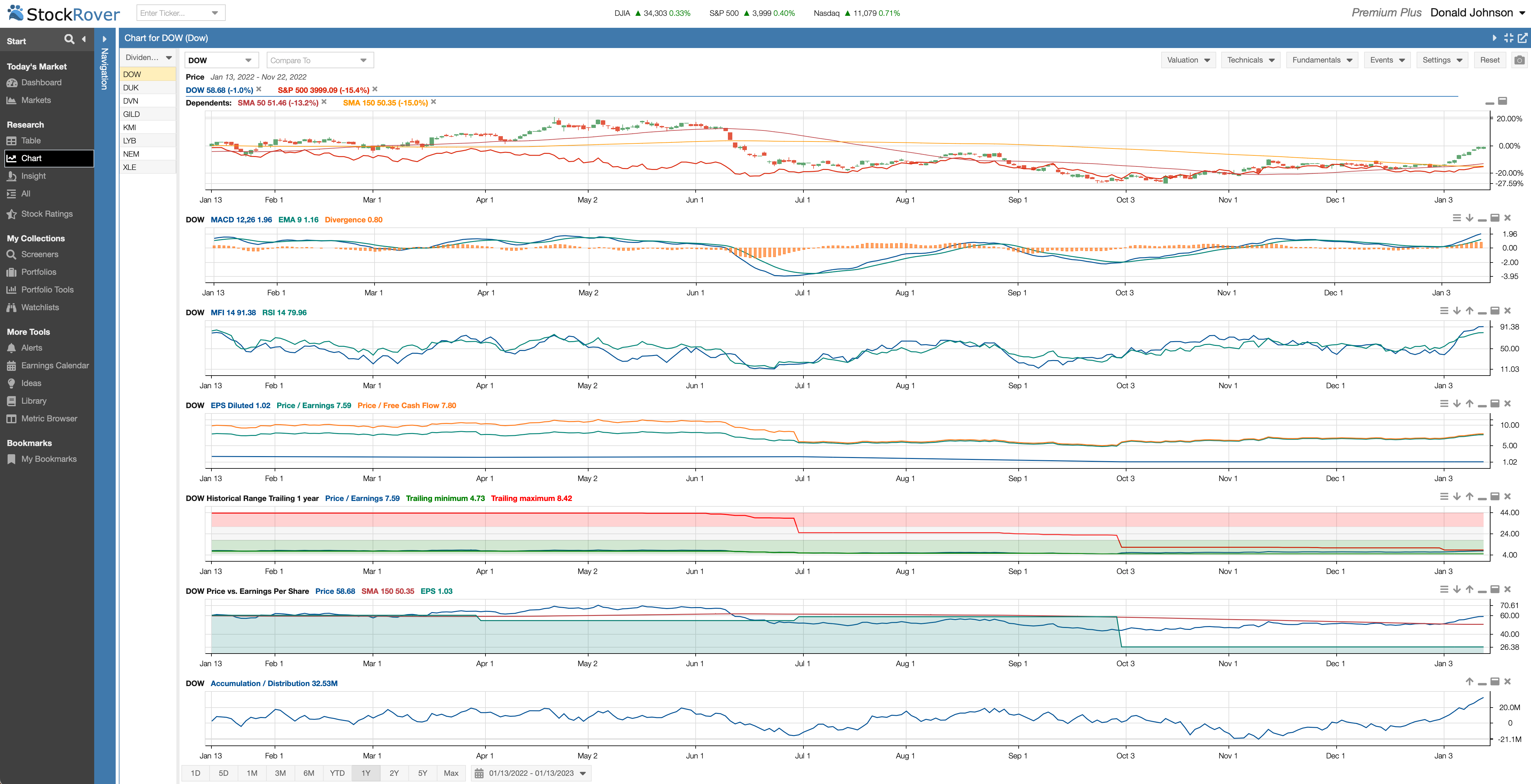Select the 5Y time range

tap(423, 773)
